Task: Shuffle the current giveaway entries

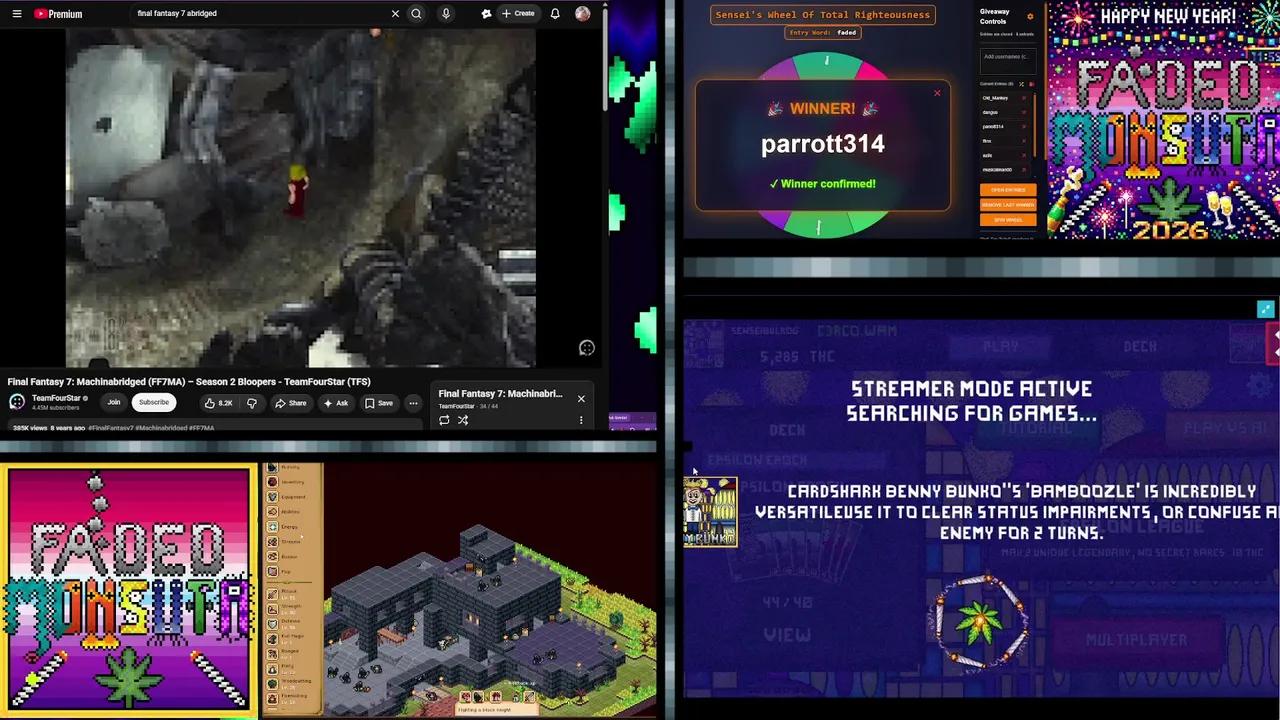Action: pyautogui.click(x=1021, y=84)
